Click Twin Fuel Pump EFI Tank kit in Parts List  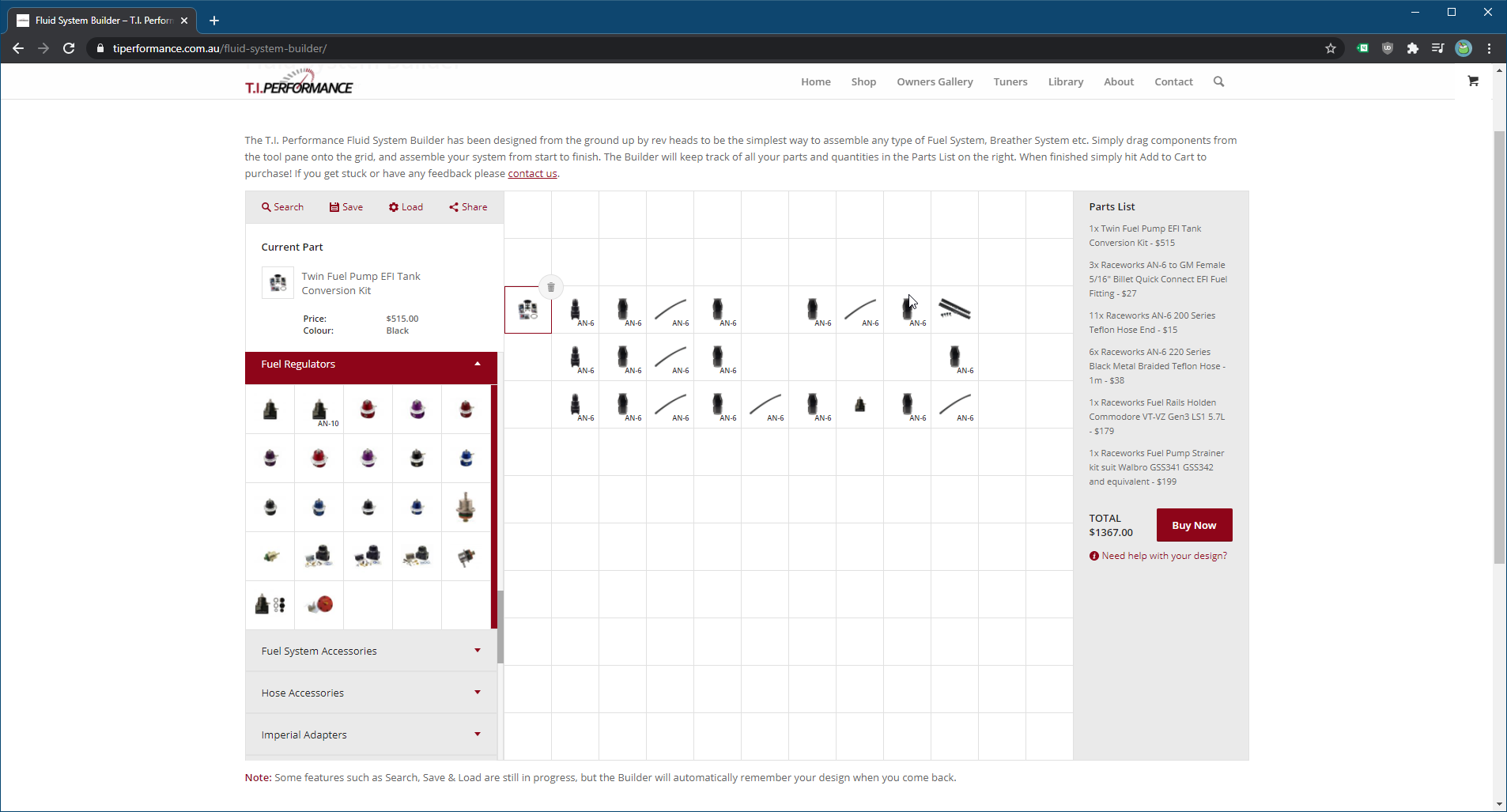1145,236
